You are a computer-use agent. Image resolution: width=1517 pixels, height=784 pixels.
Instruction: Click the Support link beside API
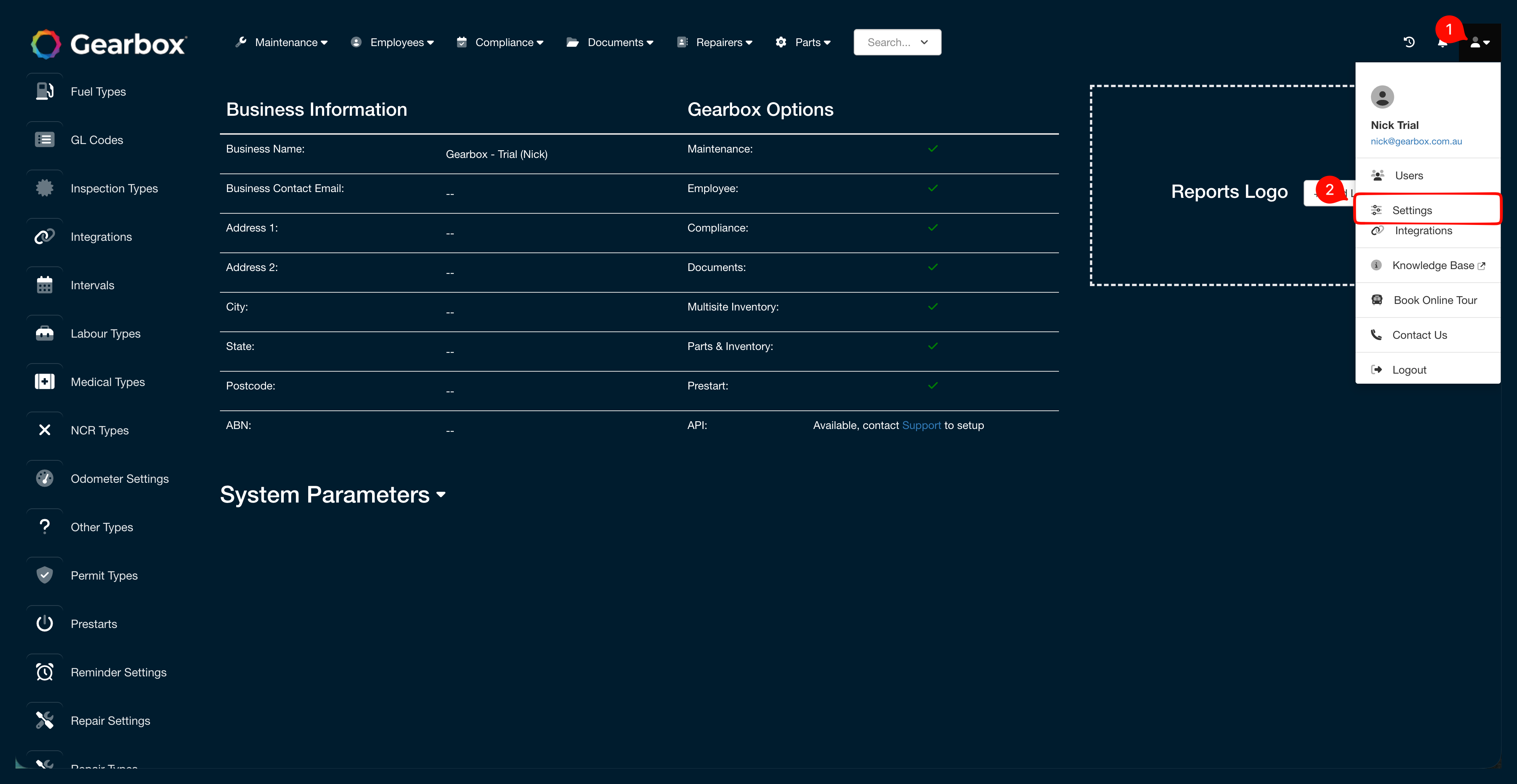click(x=921, y=425)
